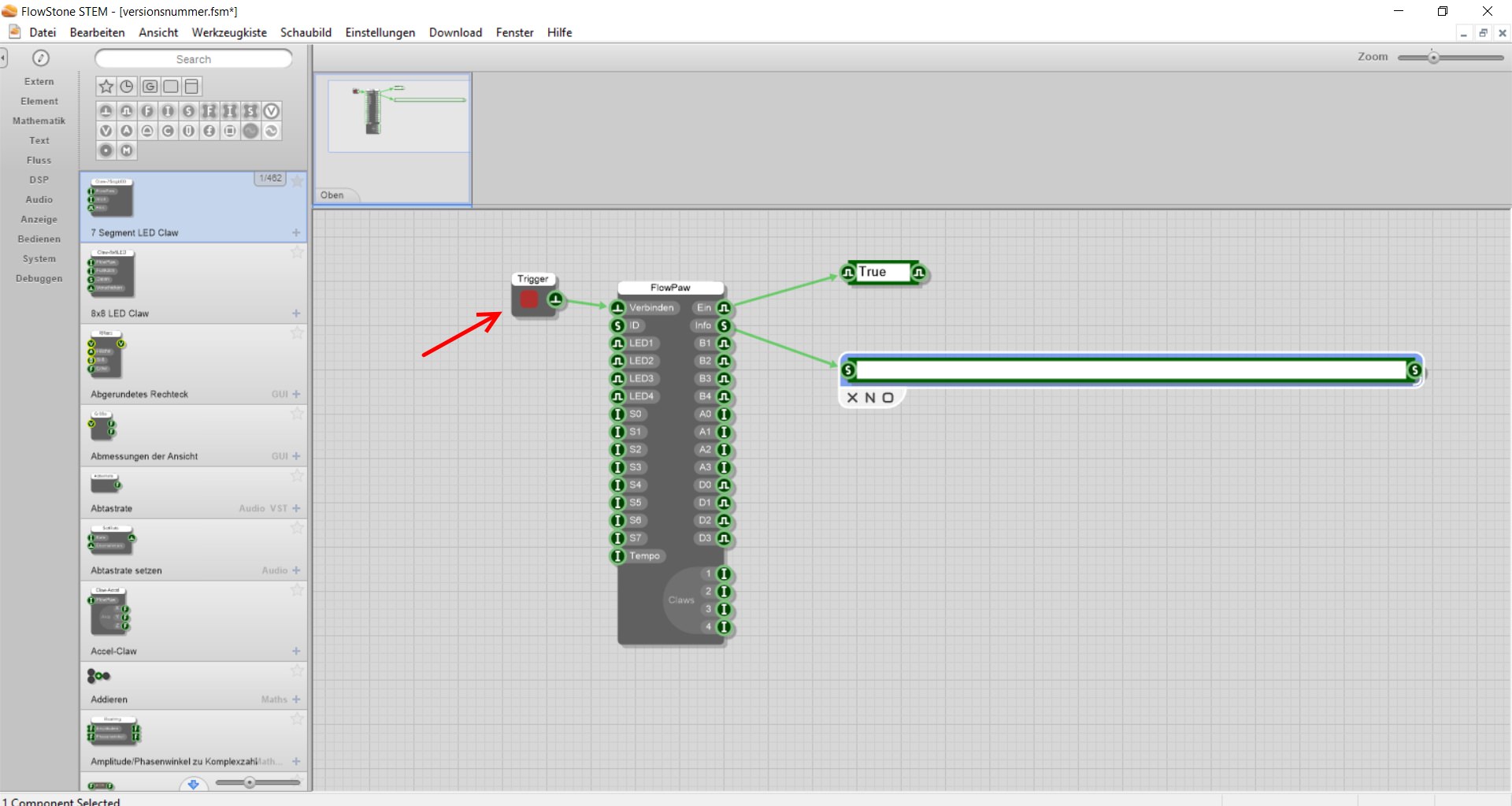Favorite the Abgerundetes Rechteck module
Viewport: 1512px width, 806px height.
tap(297, 332)
